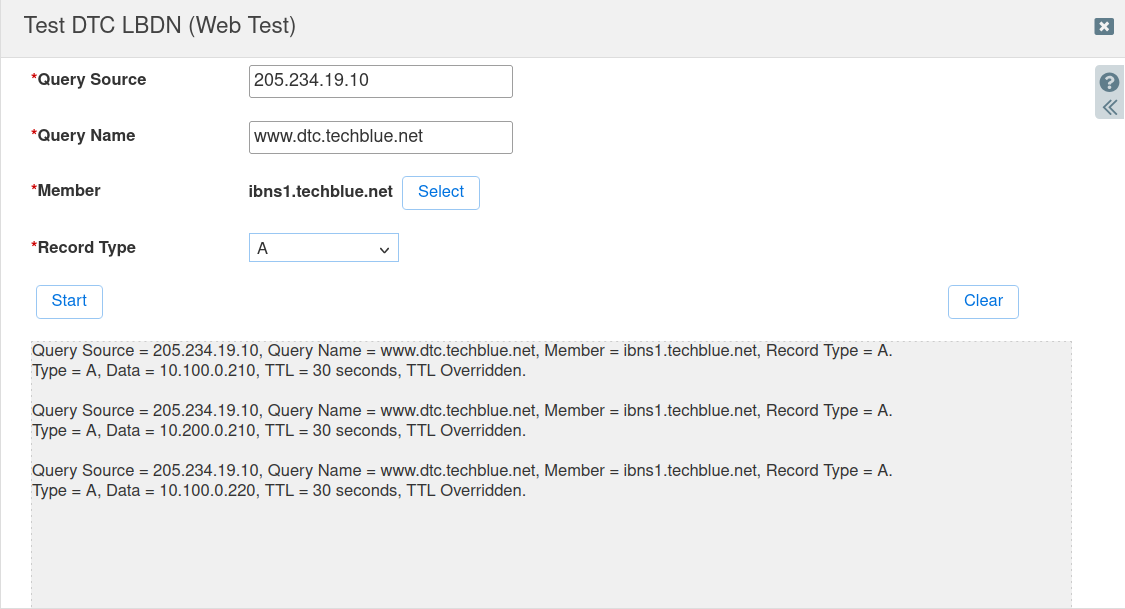Choose a different member via Select button
Image resolution: width=1125 pixels, height=609 pixels.
(440, 192)
